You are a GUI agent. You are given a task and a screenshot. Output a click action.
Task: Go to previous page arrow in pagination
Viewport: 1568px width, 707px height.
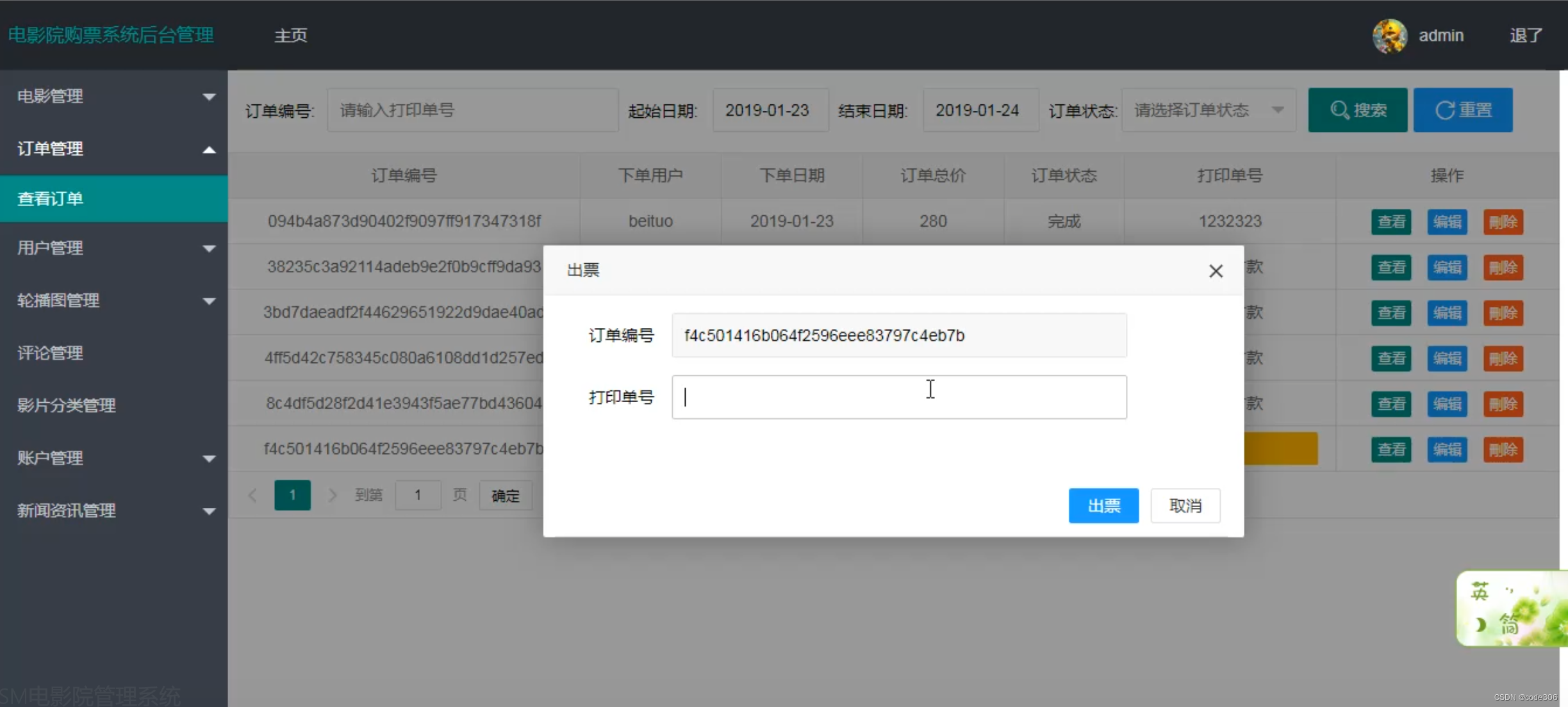(253, 495)
